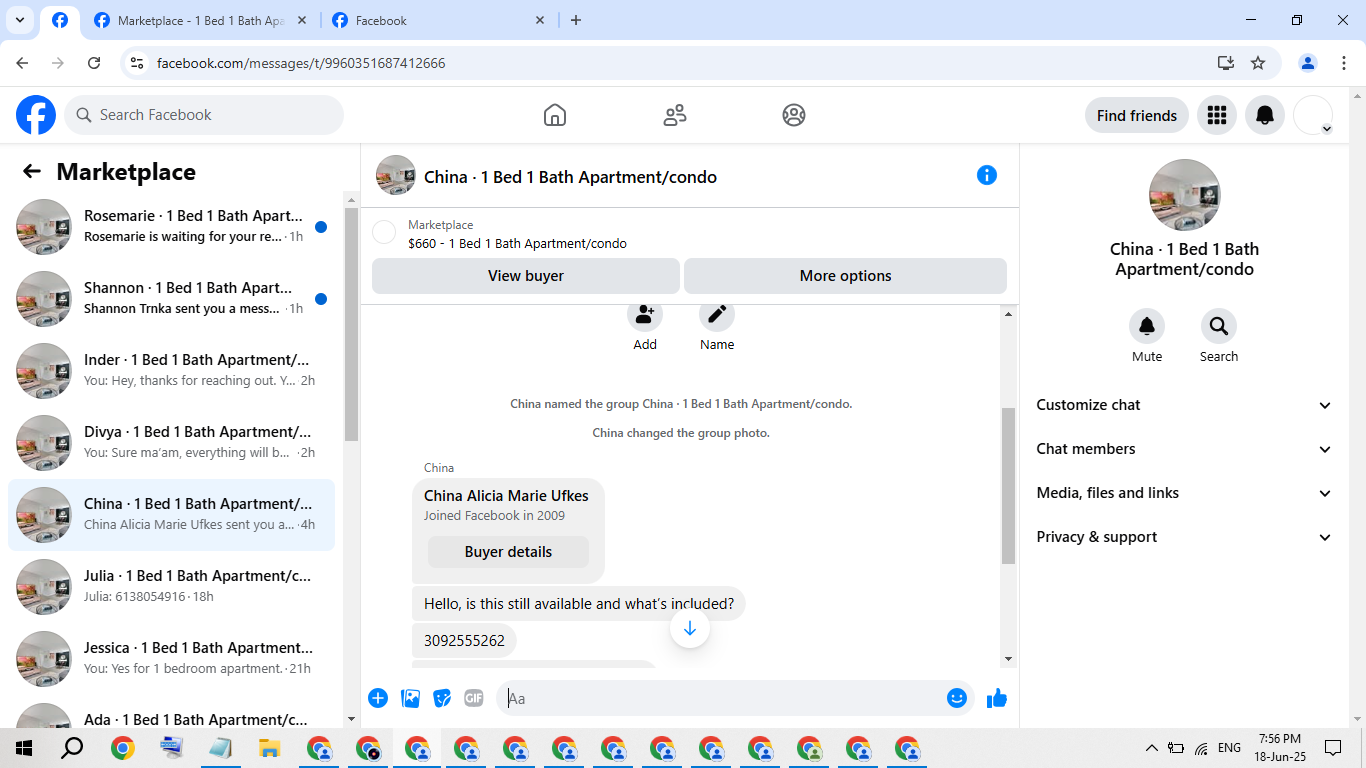Go back with the browser back arrow

click(22, 63)
